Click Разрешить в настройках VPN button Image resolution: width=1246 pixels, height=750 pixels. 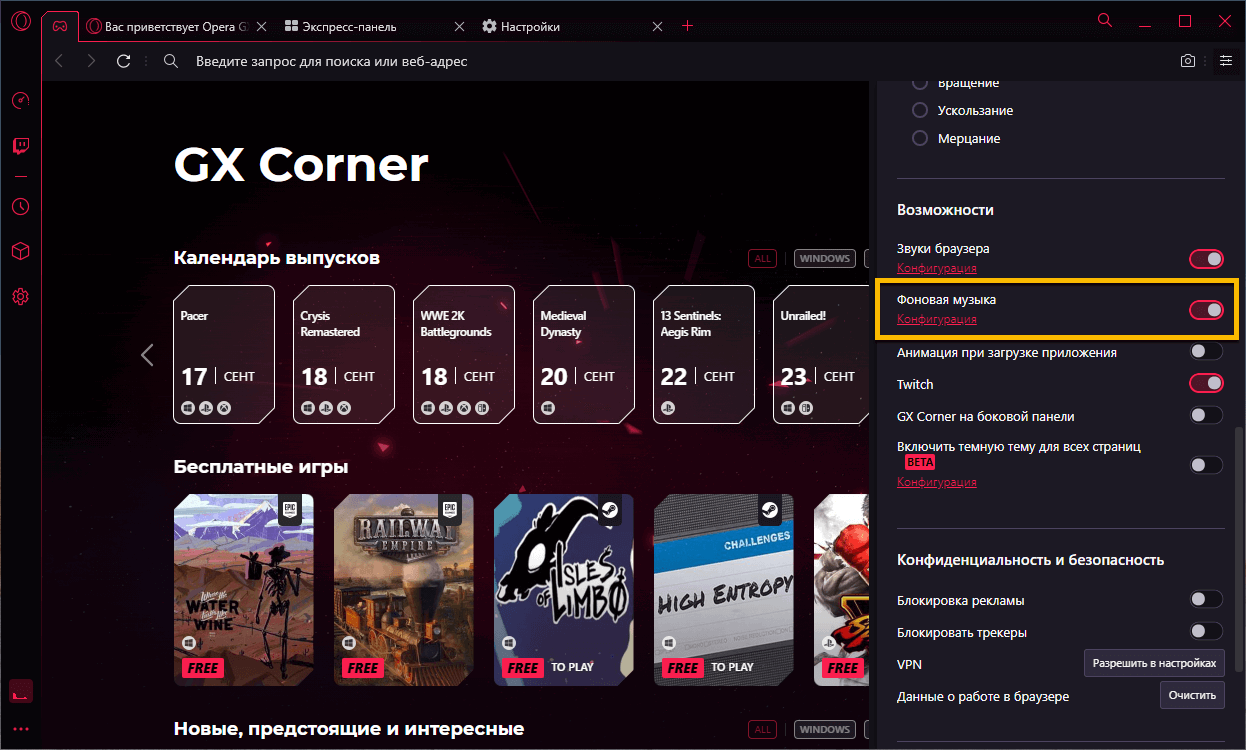coord(1154,663)
